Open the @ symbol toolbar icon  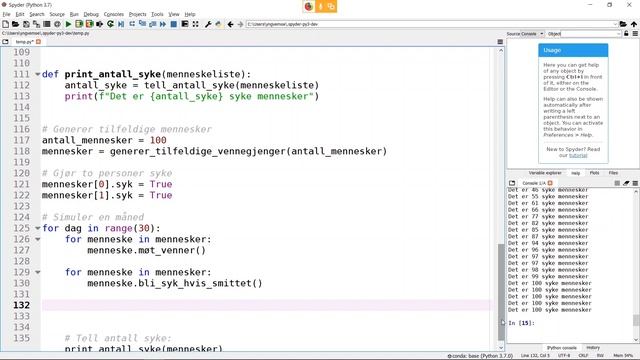57,24
